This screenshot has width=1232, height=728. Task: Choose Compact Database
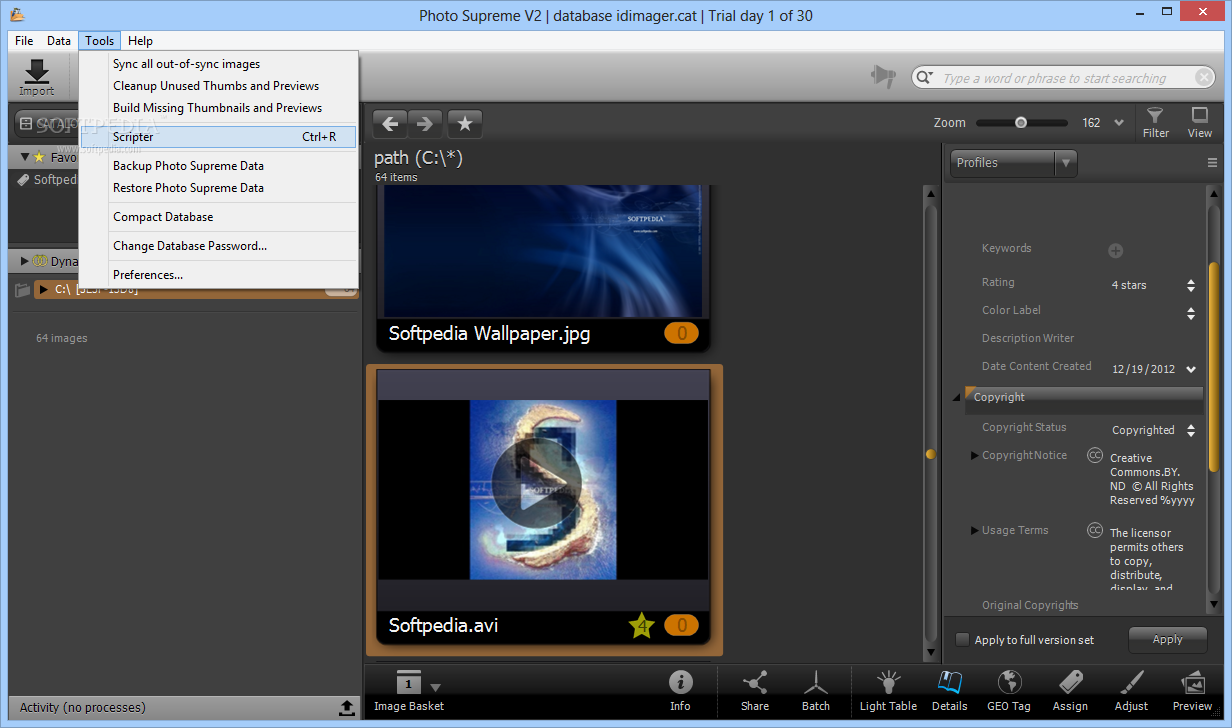point(218,217)
